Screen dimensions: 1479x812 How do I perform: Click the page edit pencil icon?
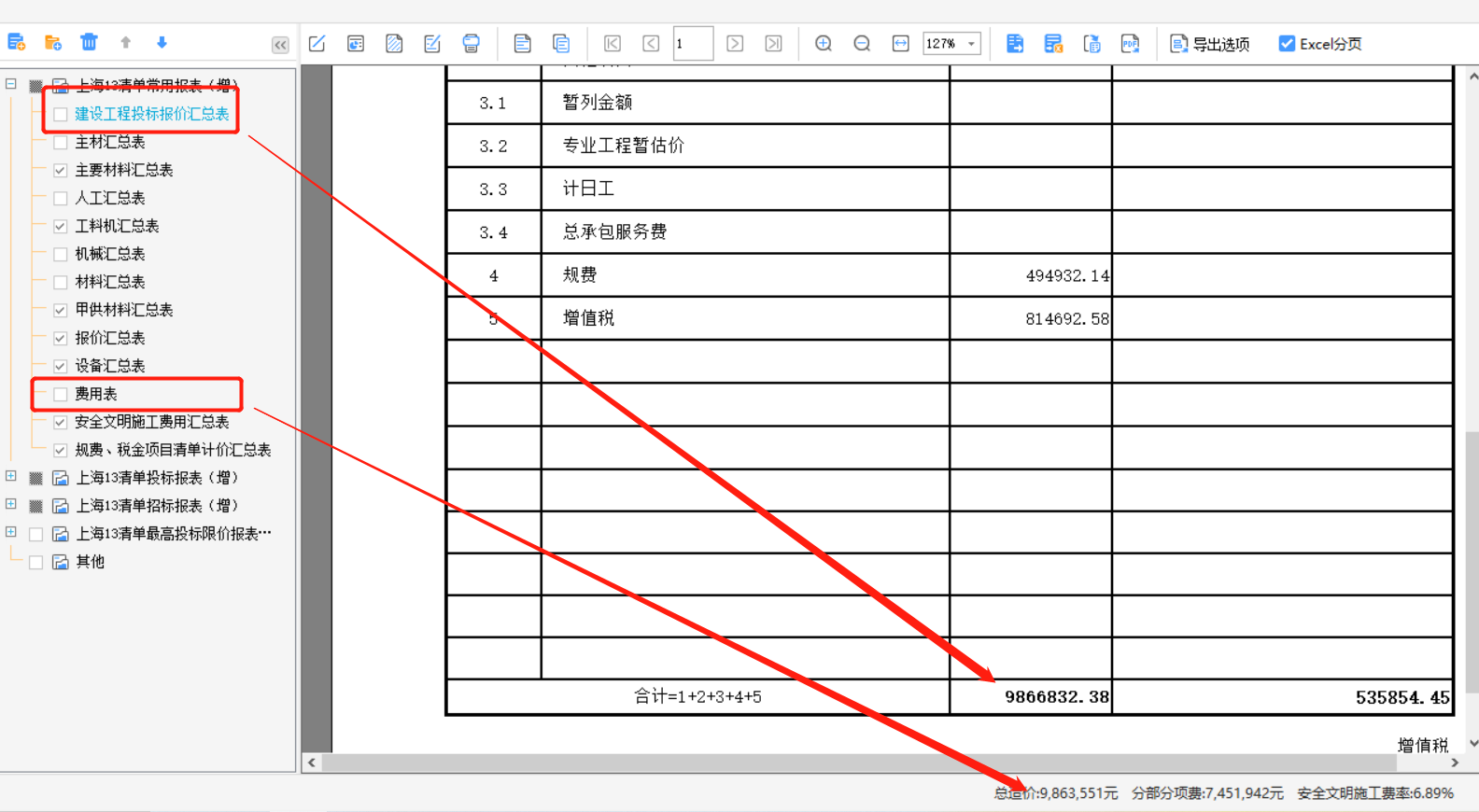click(432, 43)
